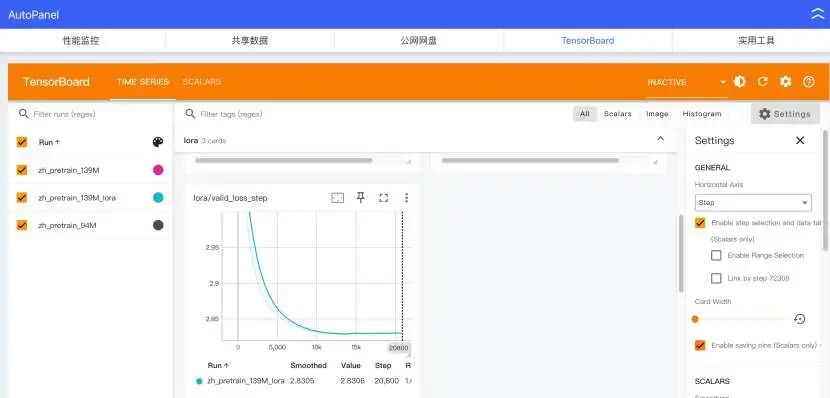Toggle the Settings button
Viewport: 830px width, 398px height.
[x=785, y=114]
